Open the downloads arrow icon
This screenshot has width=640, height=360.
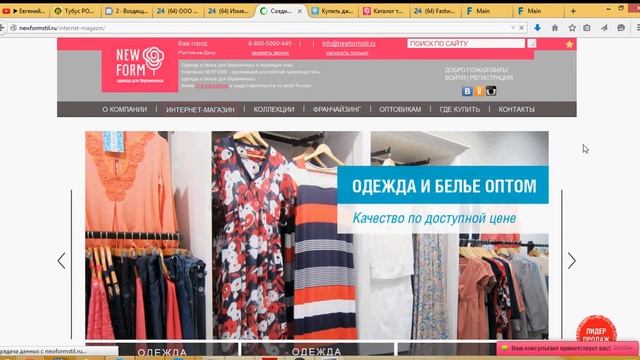pos(538,28)
